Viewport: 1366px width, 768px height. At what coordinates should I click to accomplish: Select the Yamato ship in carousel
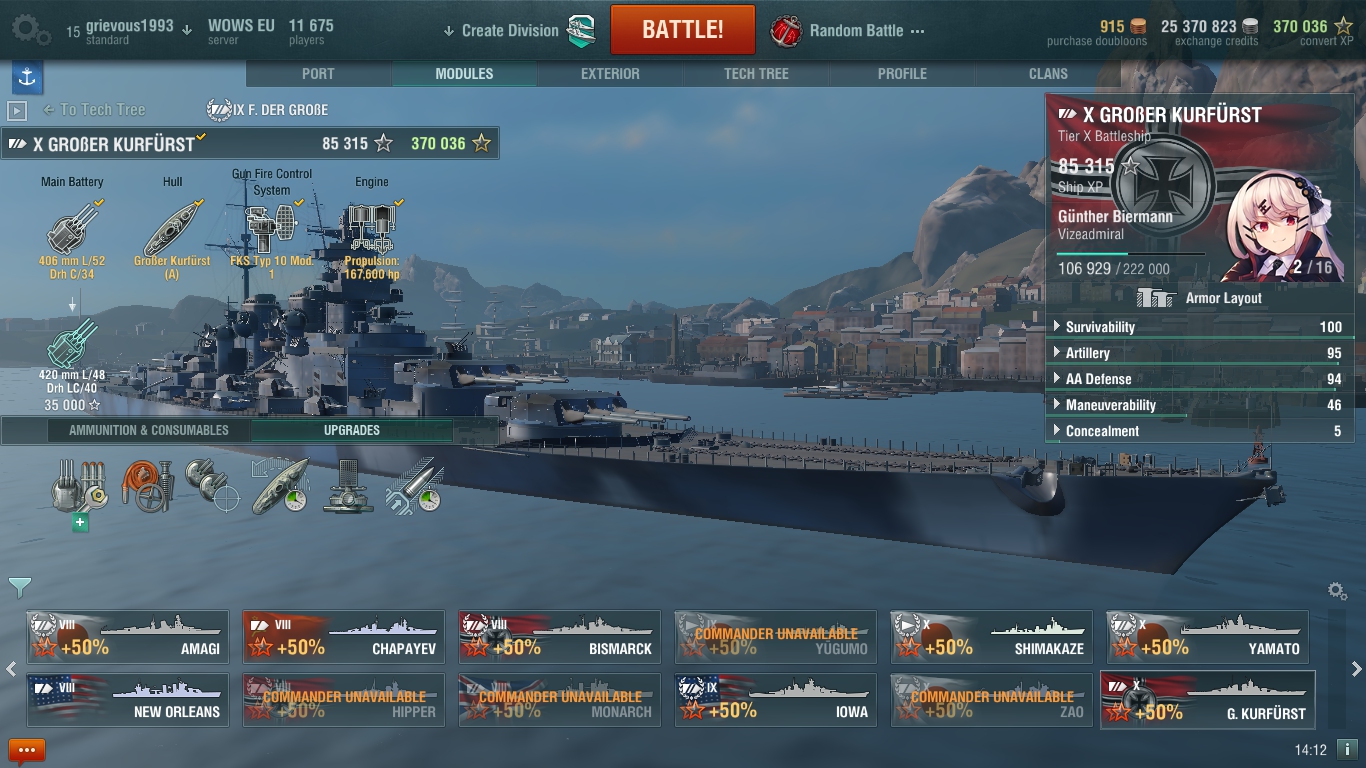[x=1207, y=637]
